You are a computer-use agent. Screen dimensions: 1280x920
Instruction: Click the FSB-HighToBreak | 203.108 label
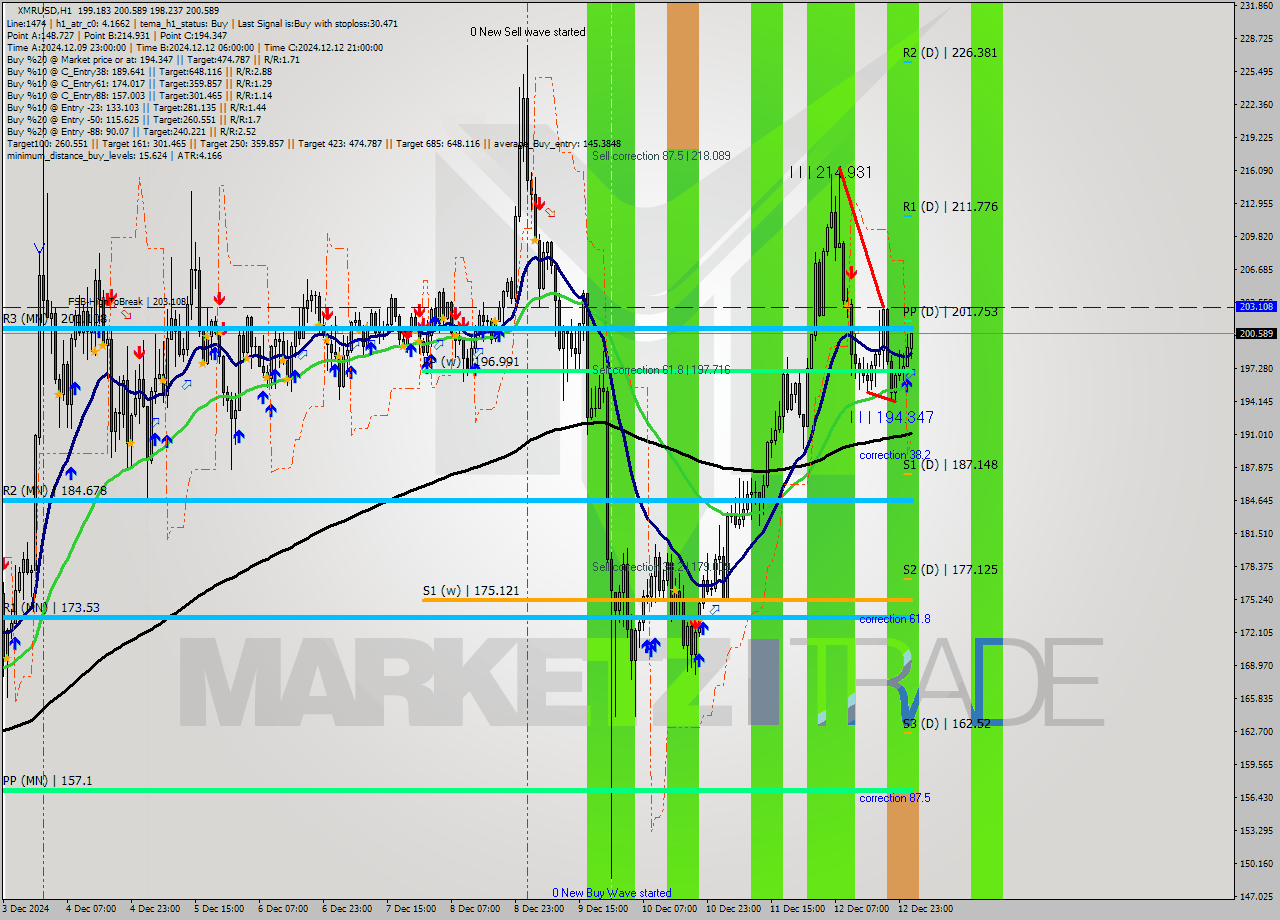point(127,301)
